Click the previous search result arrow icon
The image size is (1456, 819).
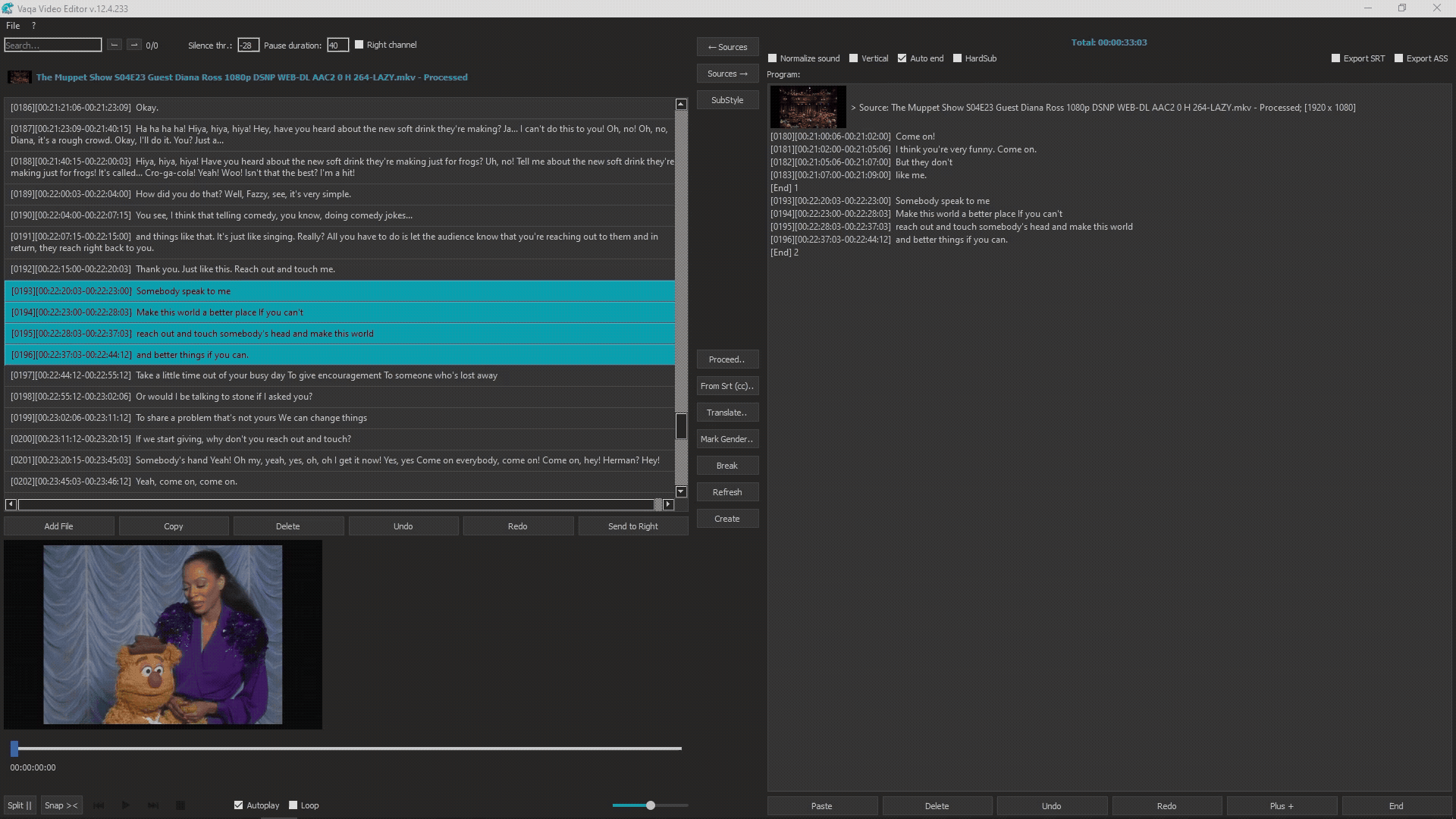pos(114,45)
